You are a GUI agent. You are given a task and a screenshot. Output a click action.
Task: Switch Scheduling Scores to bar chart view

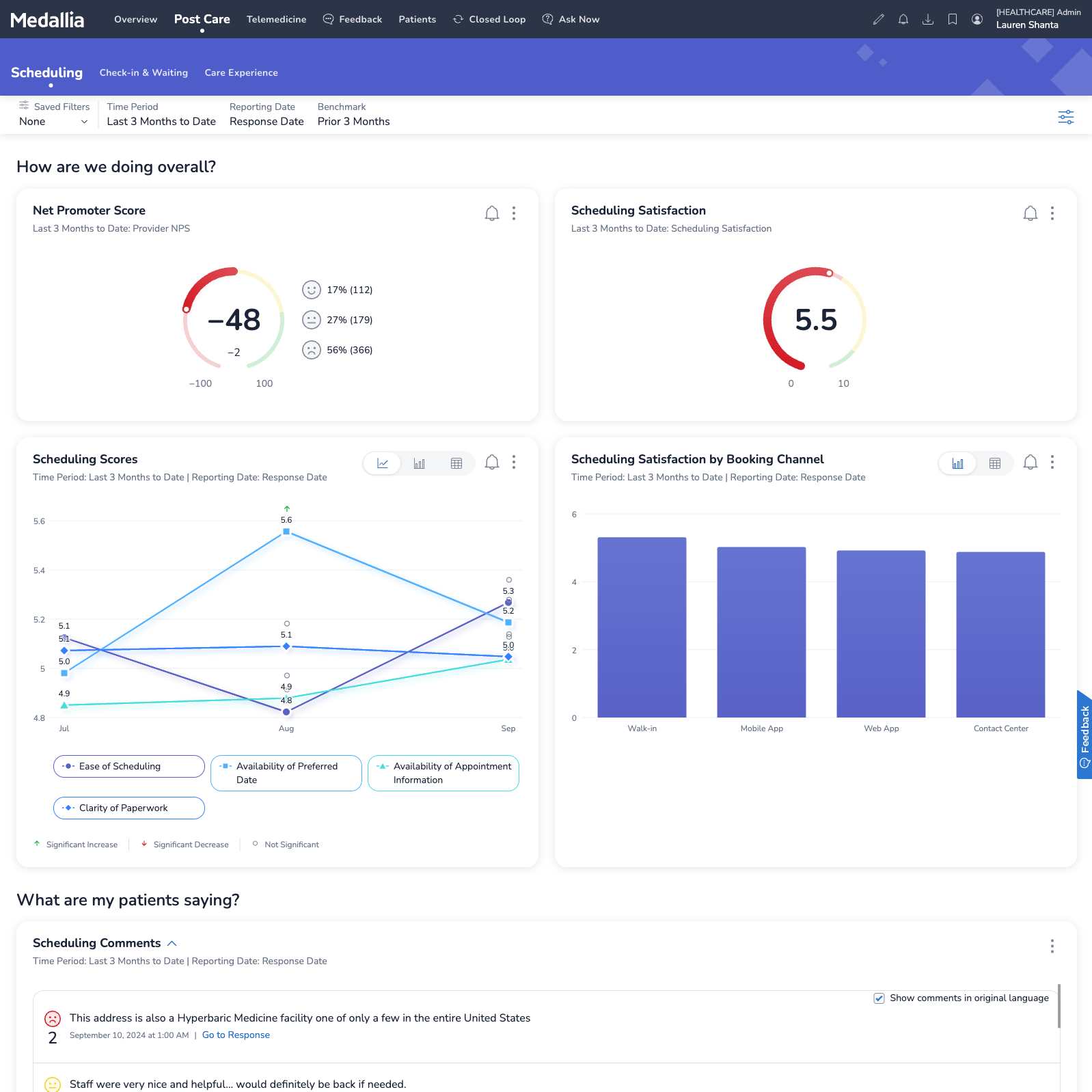[x=419, y=463]
